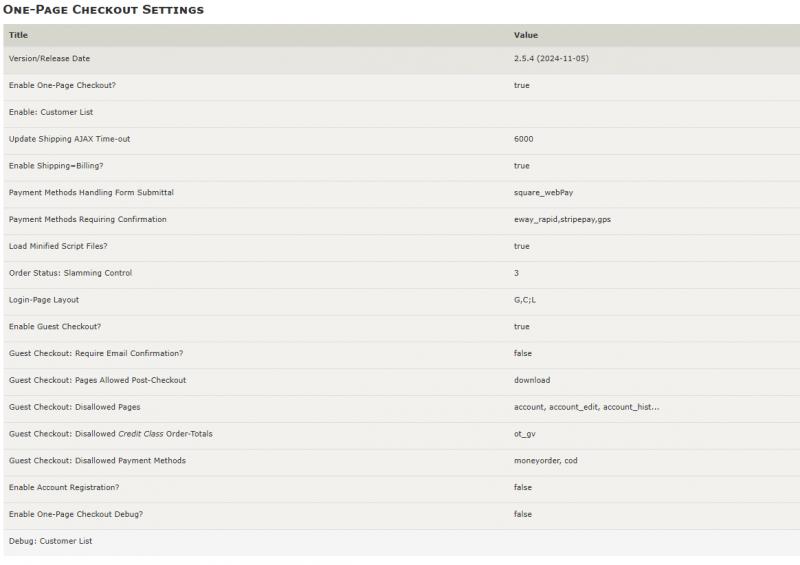800x565 pixels.
Task: Open Load Minified Script Files? setting
Action: (x=402, y=247)
